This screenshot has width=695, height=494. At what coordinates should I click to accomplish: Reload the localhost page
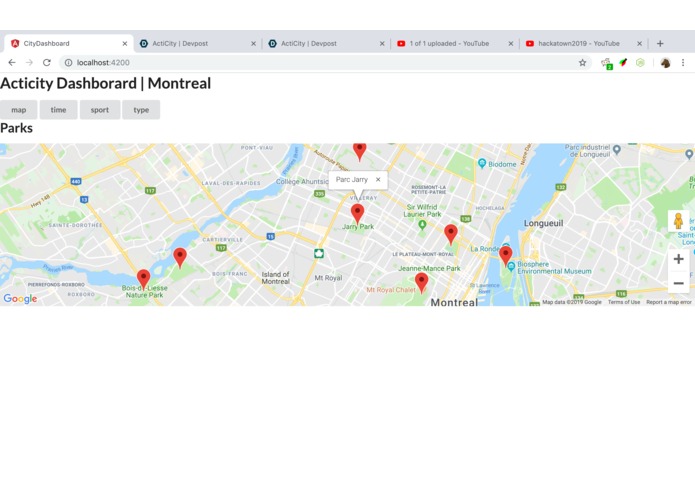tap(47, 62)
